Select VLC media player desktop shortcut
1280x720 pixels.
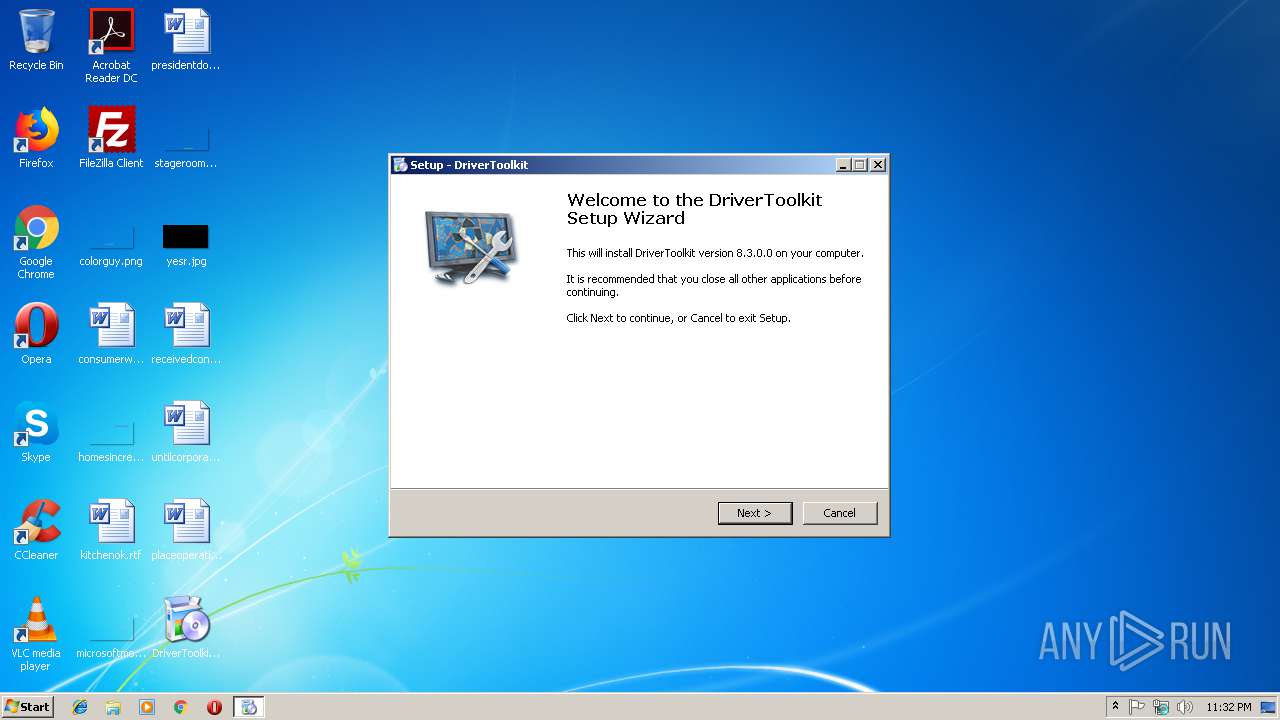tap(36, 634)
